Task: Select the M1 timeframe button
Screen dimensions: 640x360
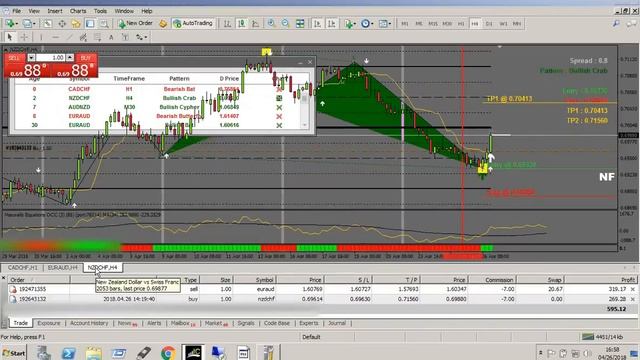Action: tap(404, 24)
